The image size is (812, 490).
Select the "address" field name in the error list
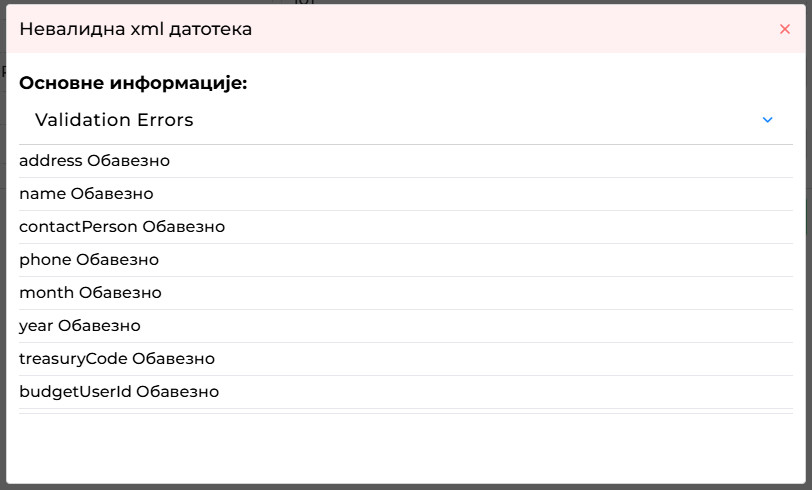[51, 161]
